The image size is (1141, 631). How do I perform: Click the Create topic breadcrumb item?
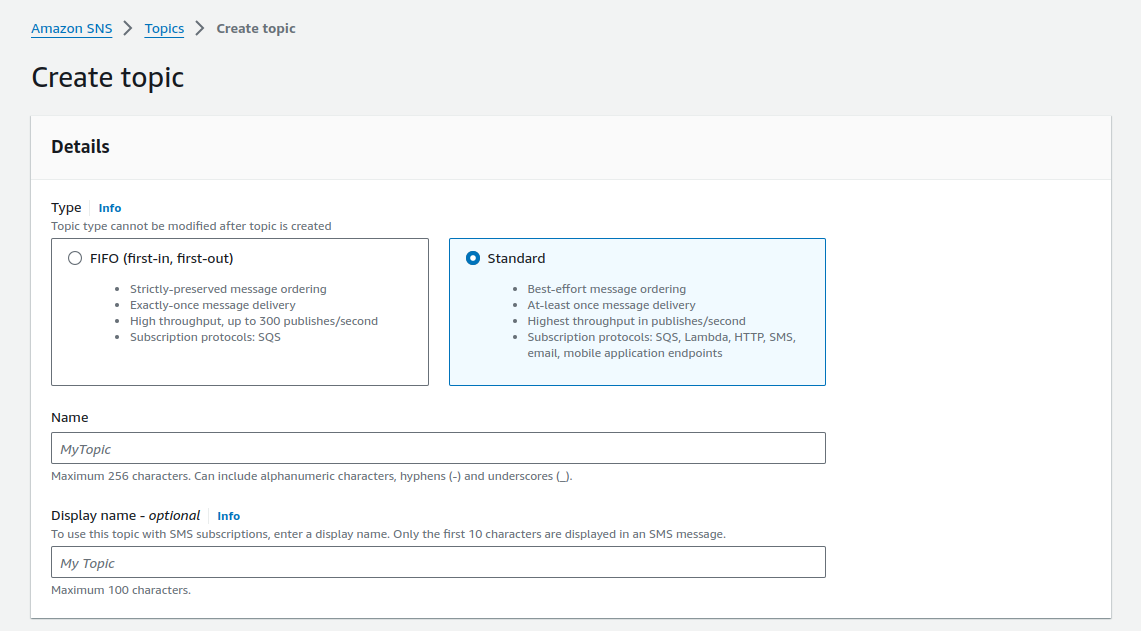(256, 29)
